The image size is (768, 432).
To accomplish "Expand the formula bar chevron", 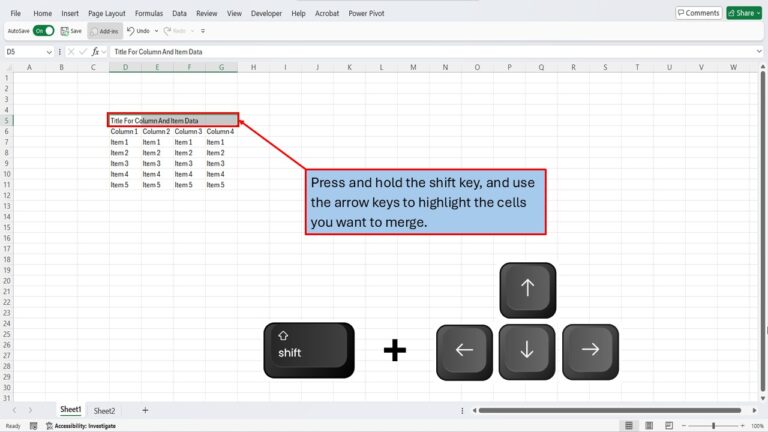I will [759, 51].
